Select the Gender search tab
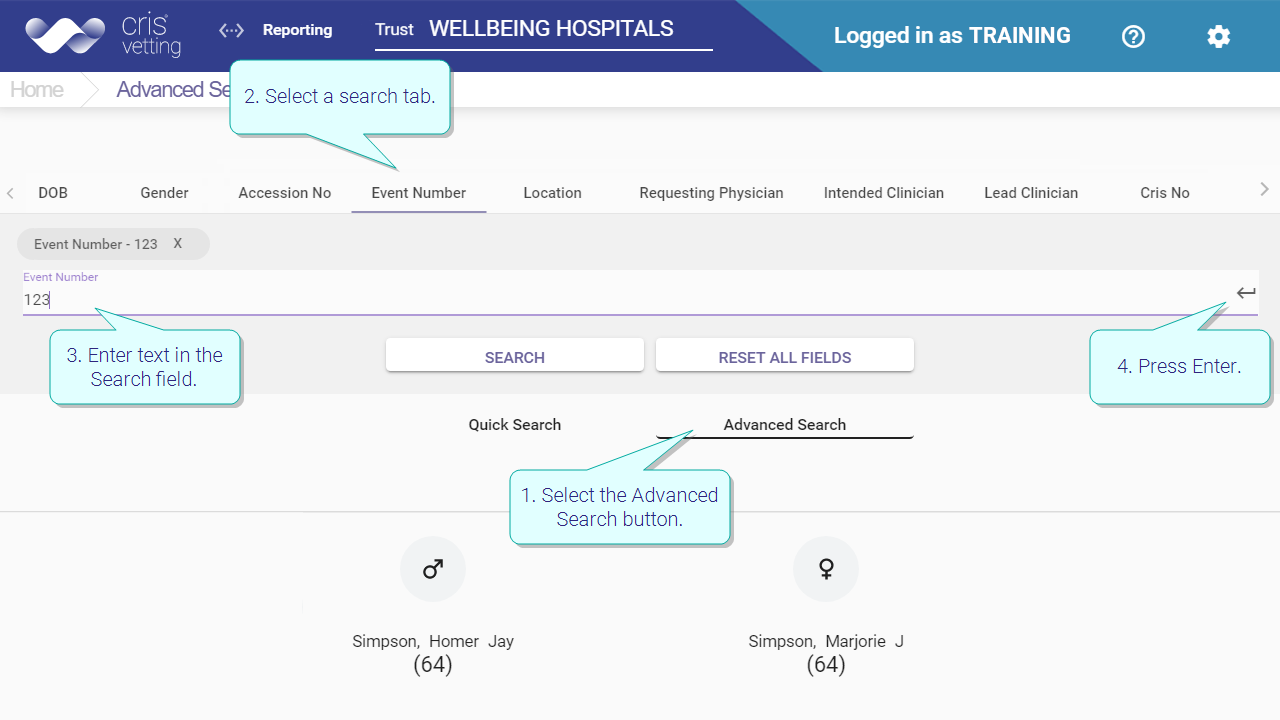 click(165, 193)
